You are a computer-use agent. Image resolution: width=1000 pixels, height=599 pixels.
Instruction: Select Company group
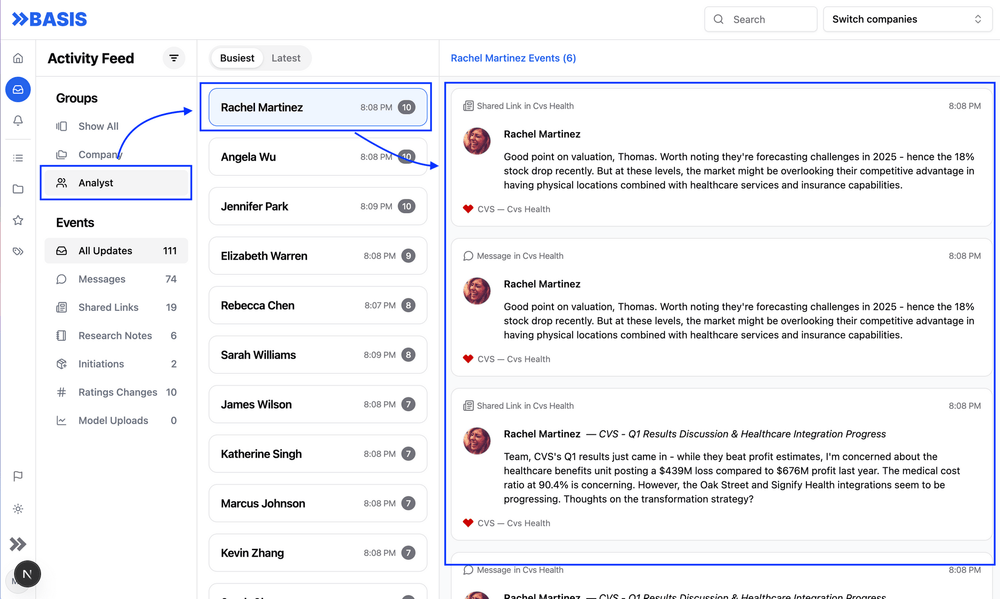(x=116, y=154)
